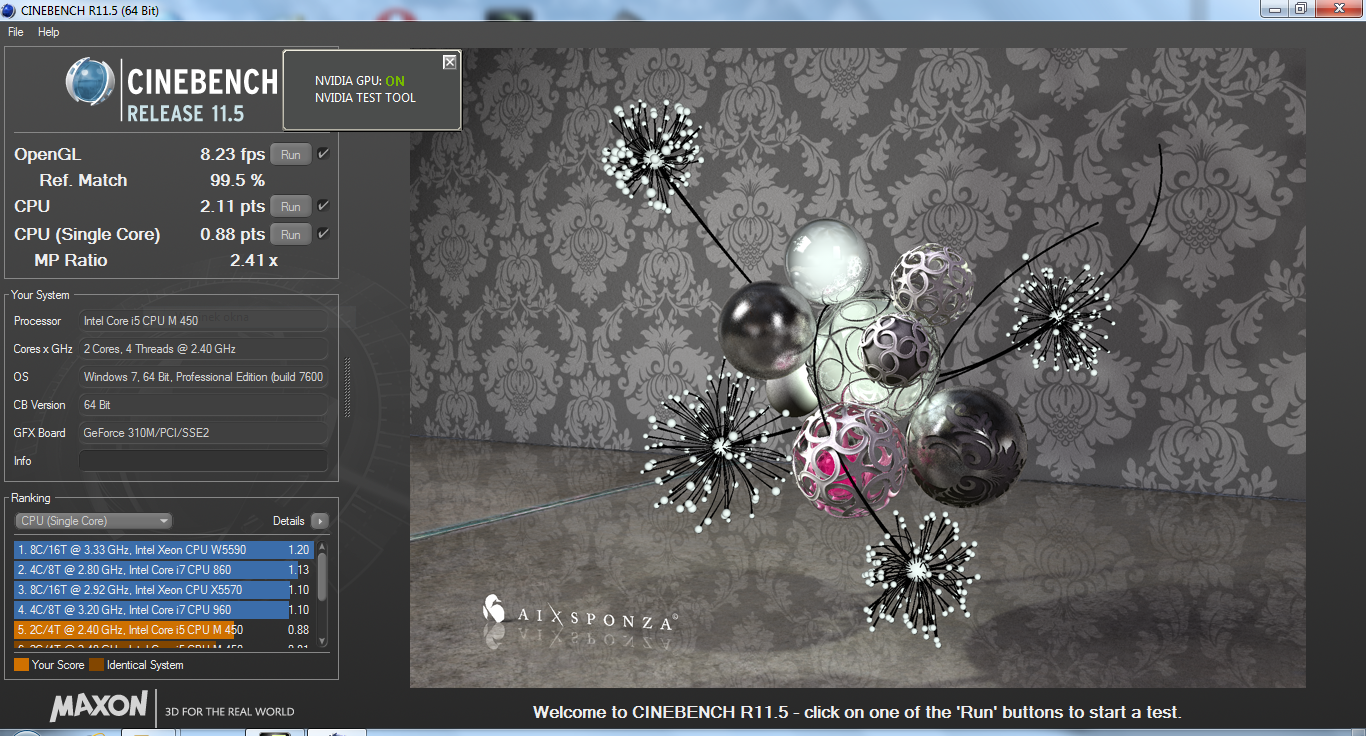Run the CPU (Single Core) benchmark
Screen dimensions: 1366x736
click(290, 235)
